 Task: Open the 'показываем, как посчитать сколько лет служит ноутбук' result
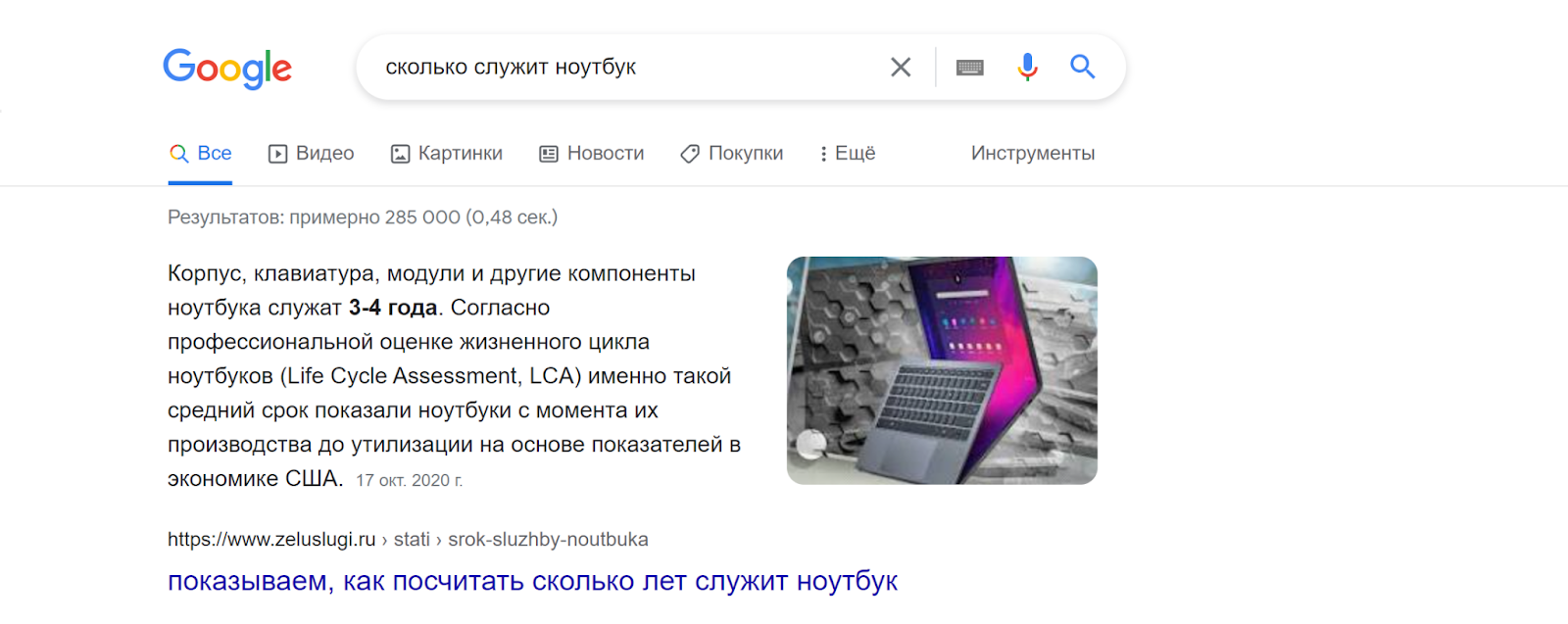532,581
